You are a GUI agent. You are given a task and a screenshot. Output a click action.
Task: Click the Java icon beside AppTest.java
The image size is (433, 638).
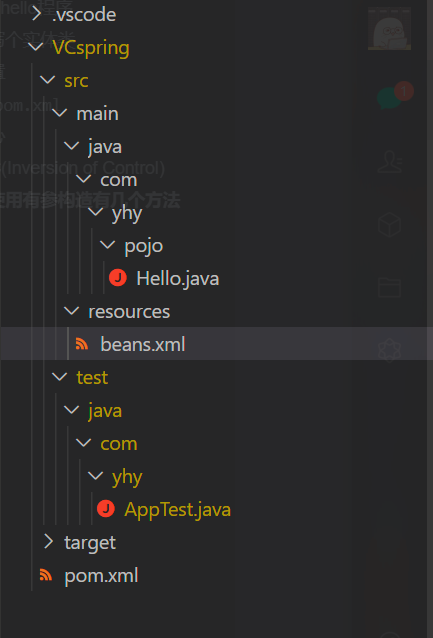tap(106, 509)
